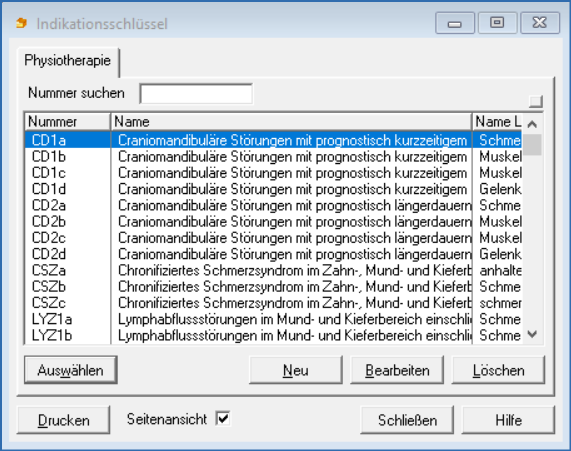Image resolution: width=571 pixels, height=451 pixels.
Task: Select row CD2c in the list
Action: pyautogui.click(x=273, y=238)
